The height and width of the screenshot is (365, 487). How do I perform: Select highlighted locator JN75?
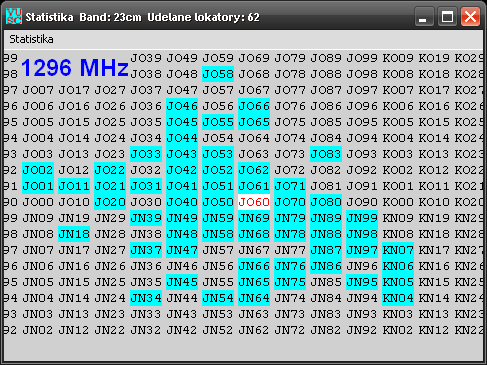tap(290, 282)
